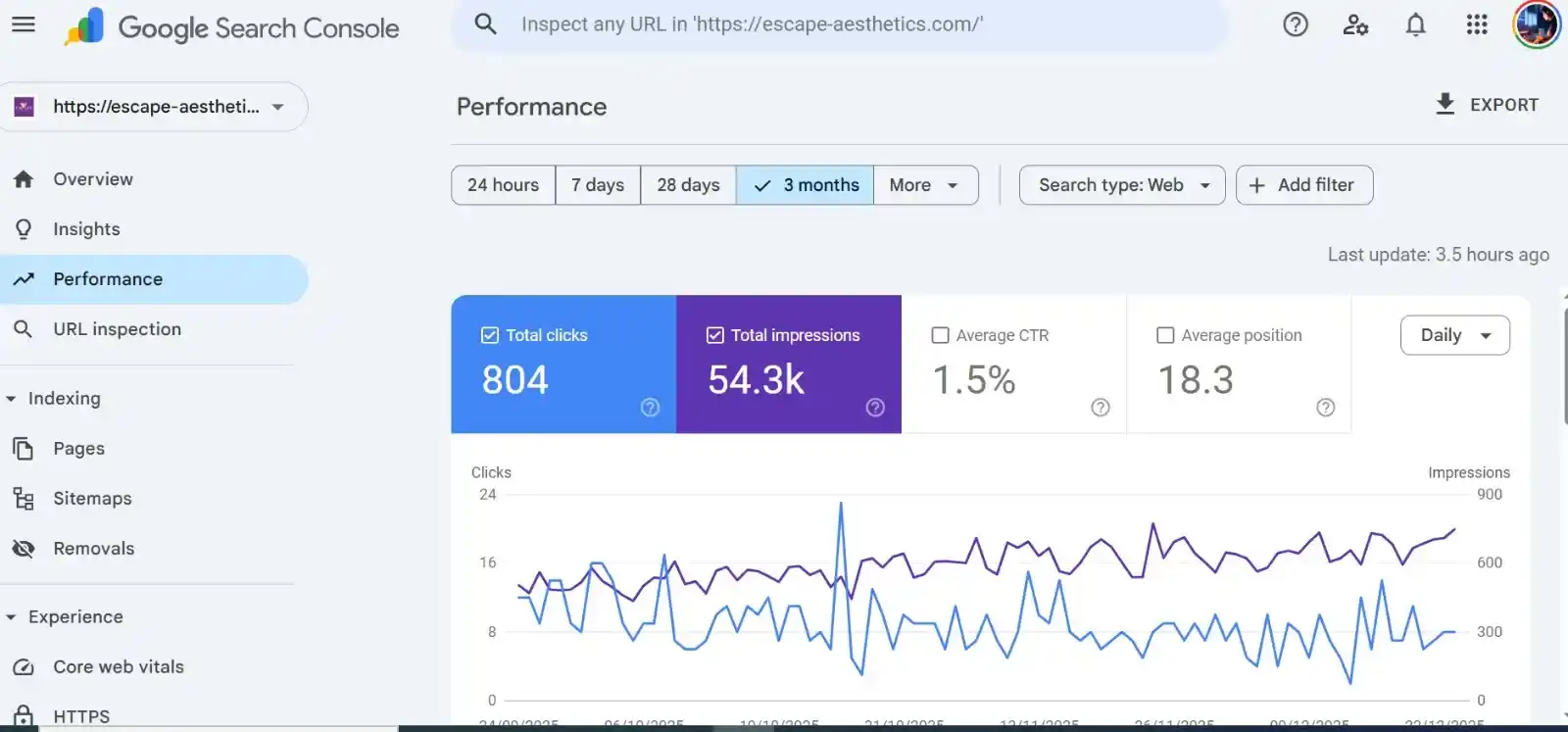Click the Overview home icon
The width and height of the screenshot is (1568, 732).
(24, 179)
